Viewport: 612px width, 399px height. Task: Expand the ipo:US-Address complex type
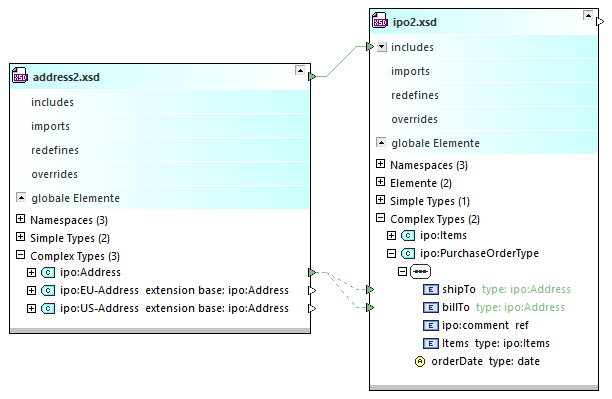click(31, 308)
